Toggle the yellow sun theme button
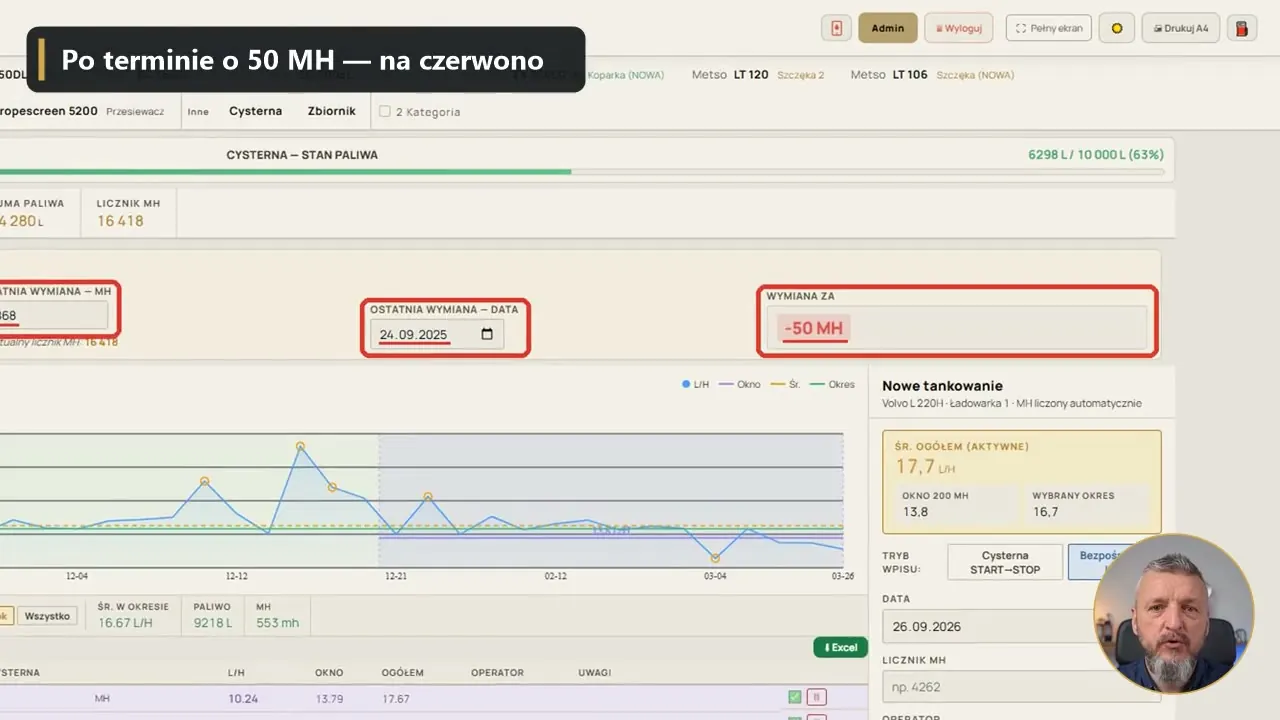 1116,28
